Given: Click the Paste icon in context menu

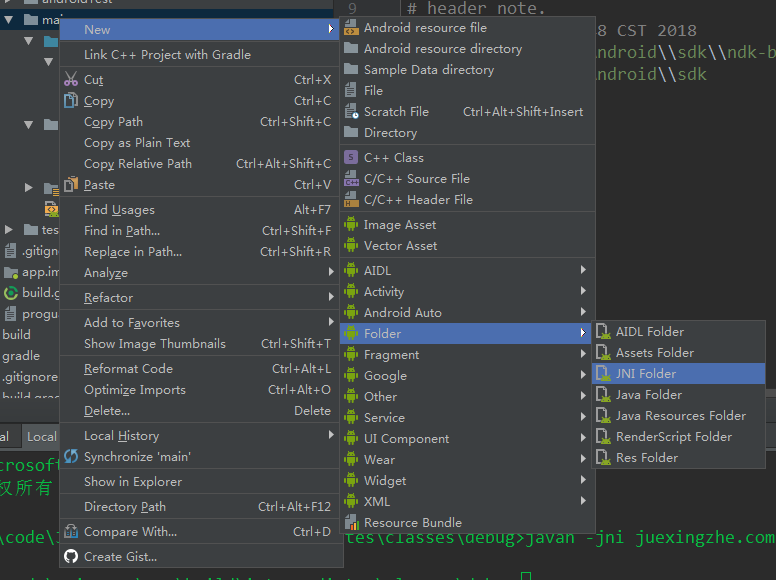Looking at the screenshot, I should click(71, 184).
